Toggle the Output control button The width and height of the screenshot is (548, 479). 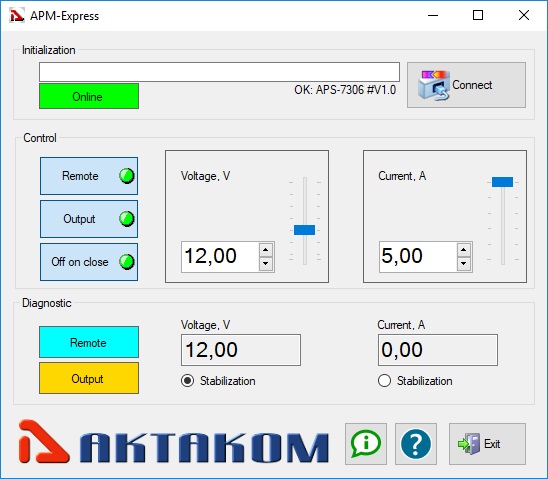coord(89,219)
